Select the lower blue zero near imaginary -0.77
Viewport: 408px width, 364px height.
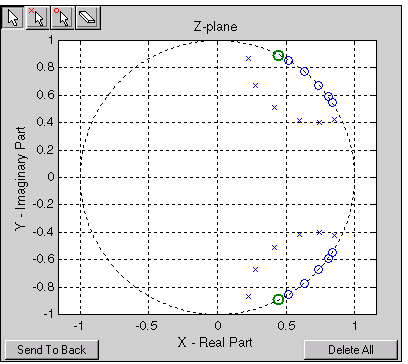point(304,284)
